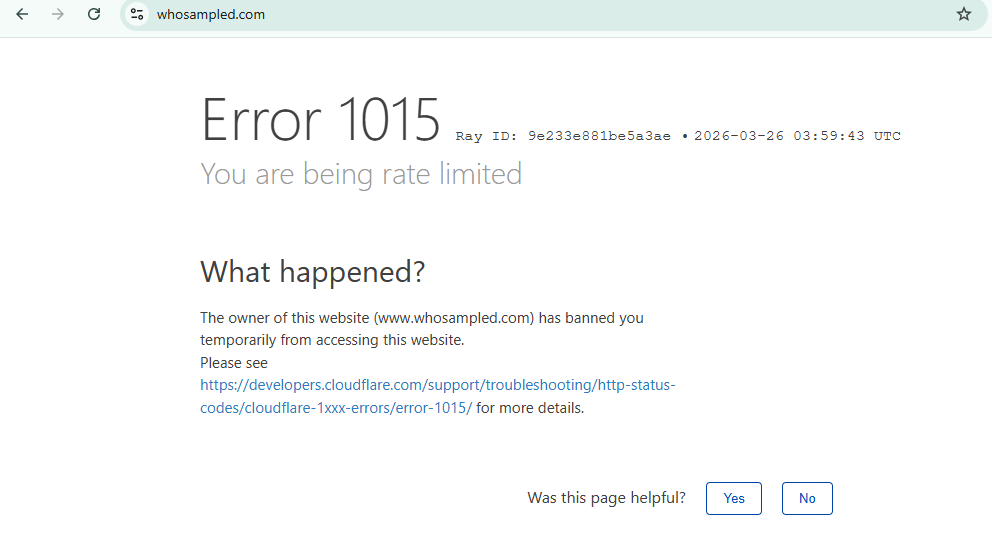Answer No to page helpful question
Screen dimensions: 992x536
coord(807,498)
